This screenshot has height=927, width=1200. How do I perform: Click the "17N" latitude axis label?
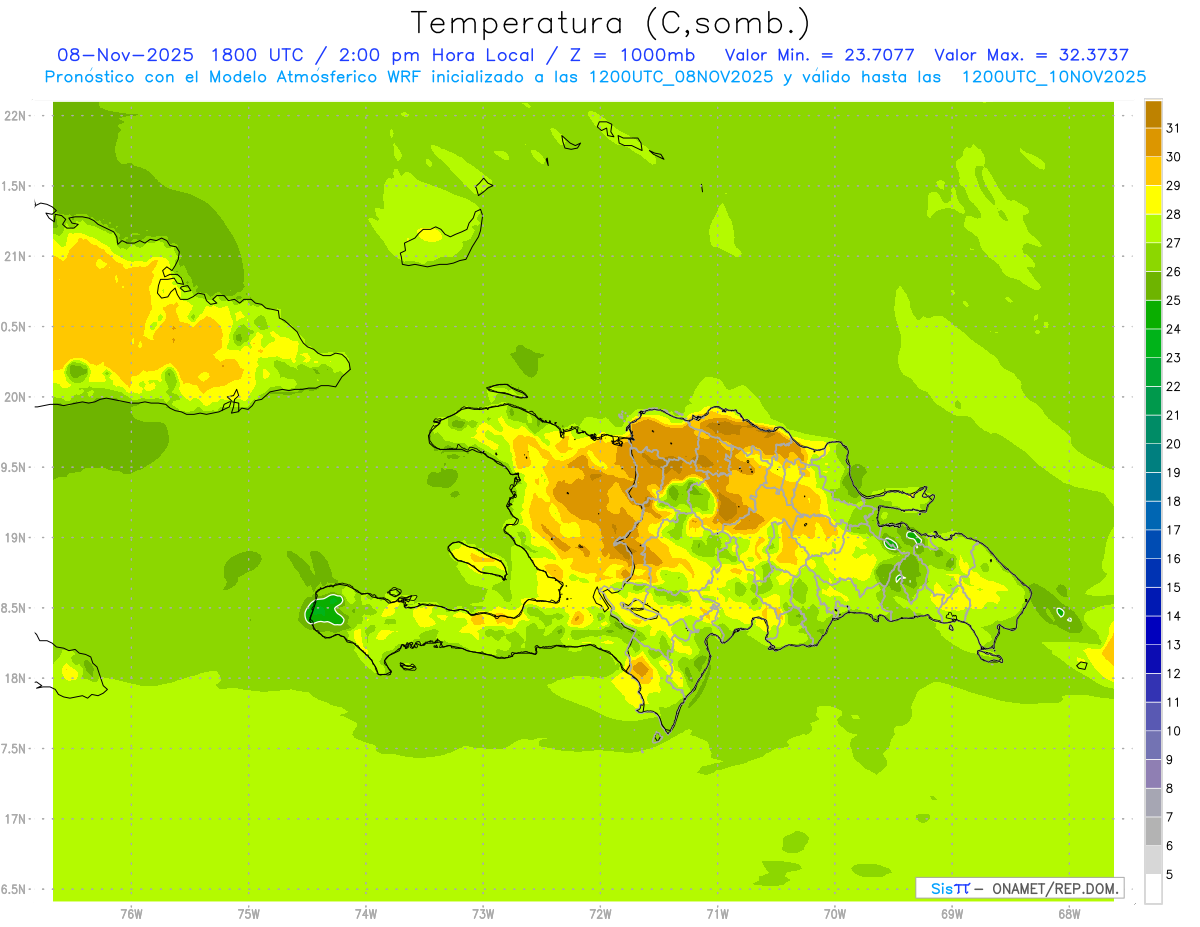click(16, 819)
